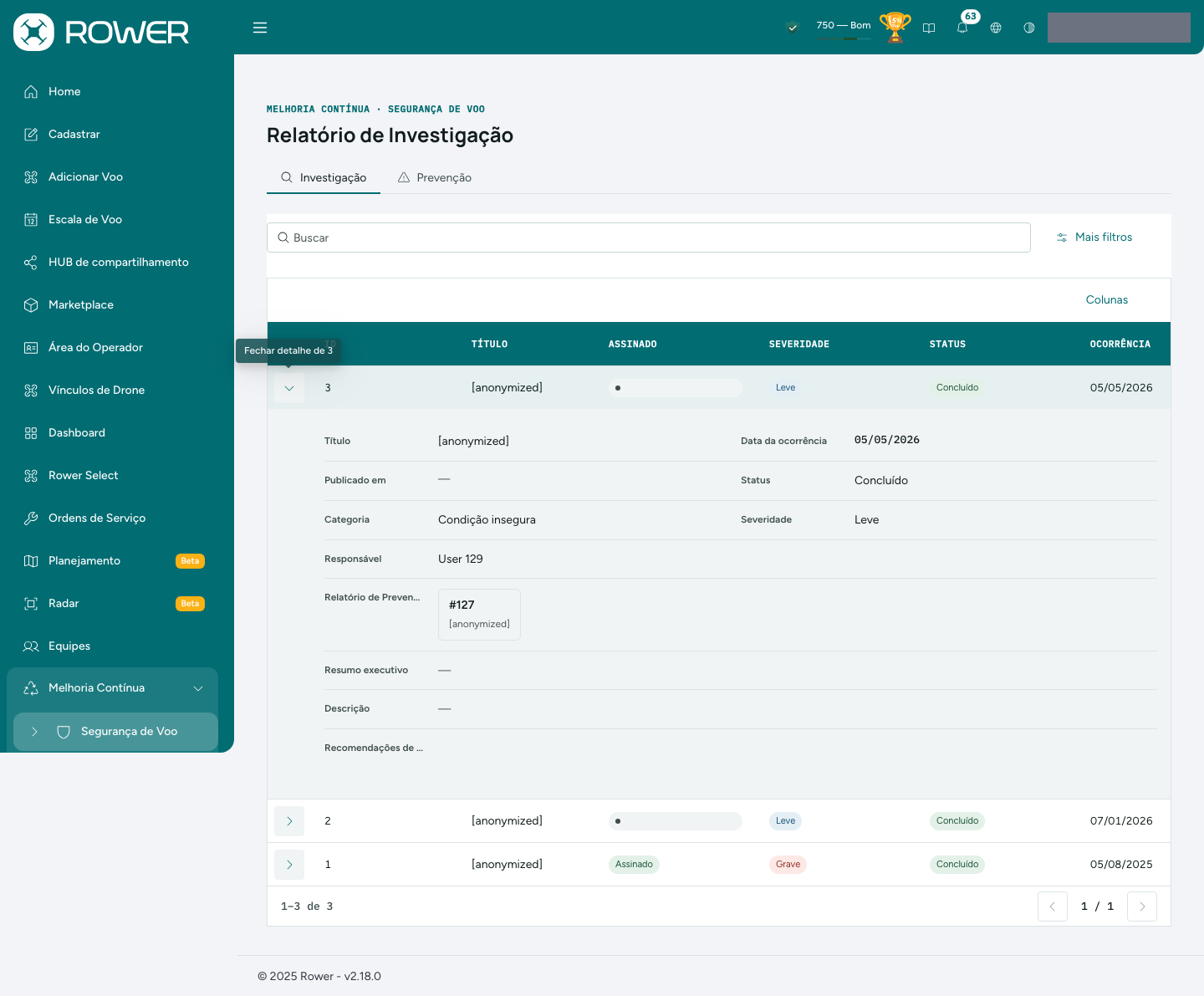Click the date 07/01/2026
The height and width of the screenshot is (996, 1204).
coord(1121,821)
